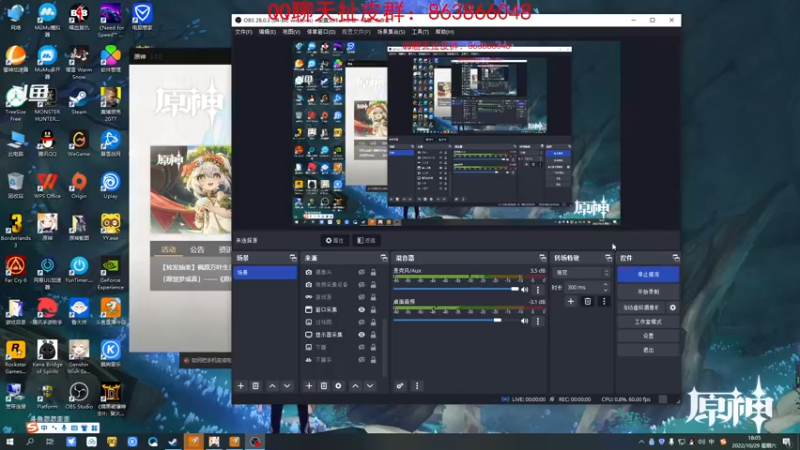The height and width of the screenshot is (450, 800).
Task: Adjust the 麦克风/Aux volume slider
Action: click(x=456, y=289)
